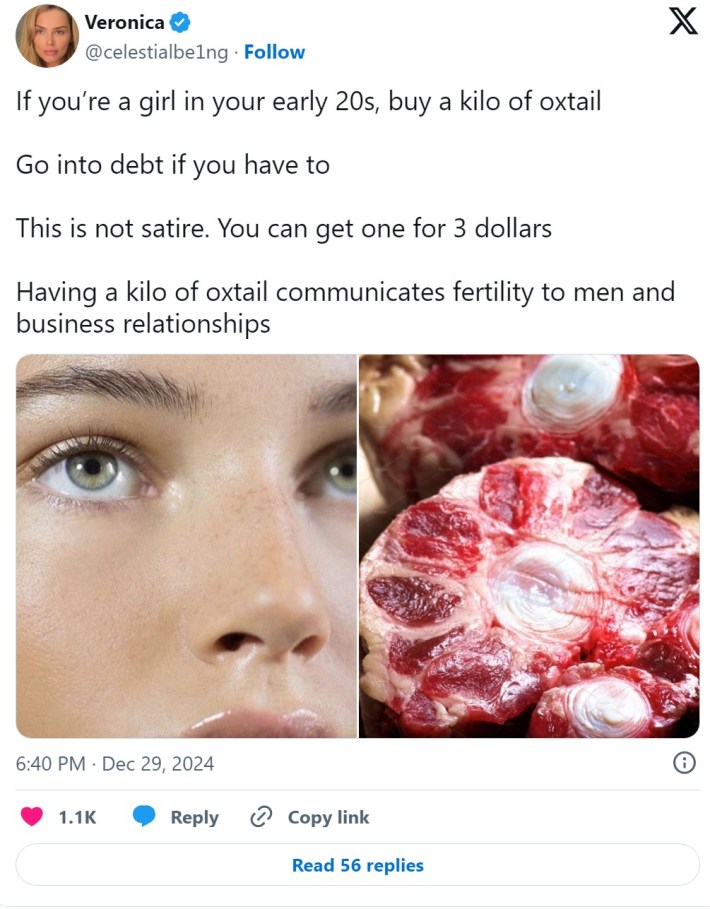
Task: Click the line 'Go into debt if you have to'
Action: pos(173,165)
